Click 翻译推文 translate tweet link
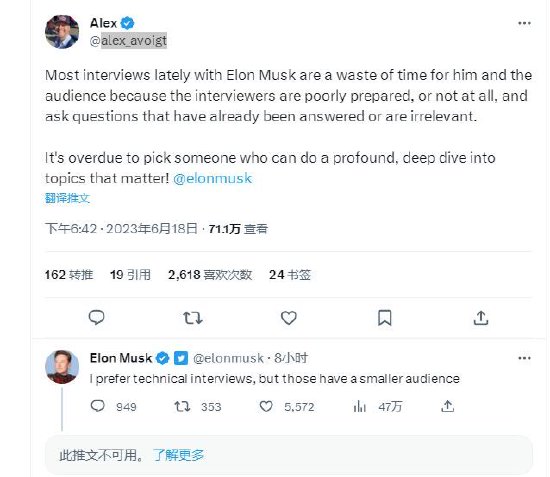This screenshot has height=477, width=550. pyautogui.click(x=67, y=198)
